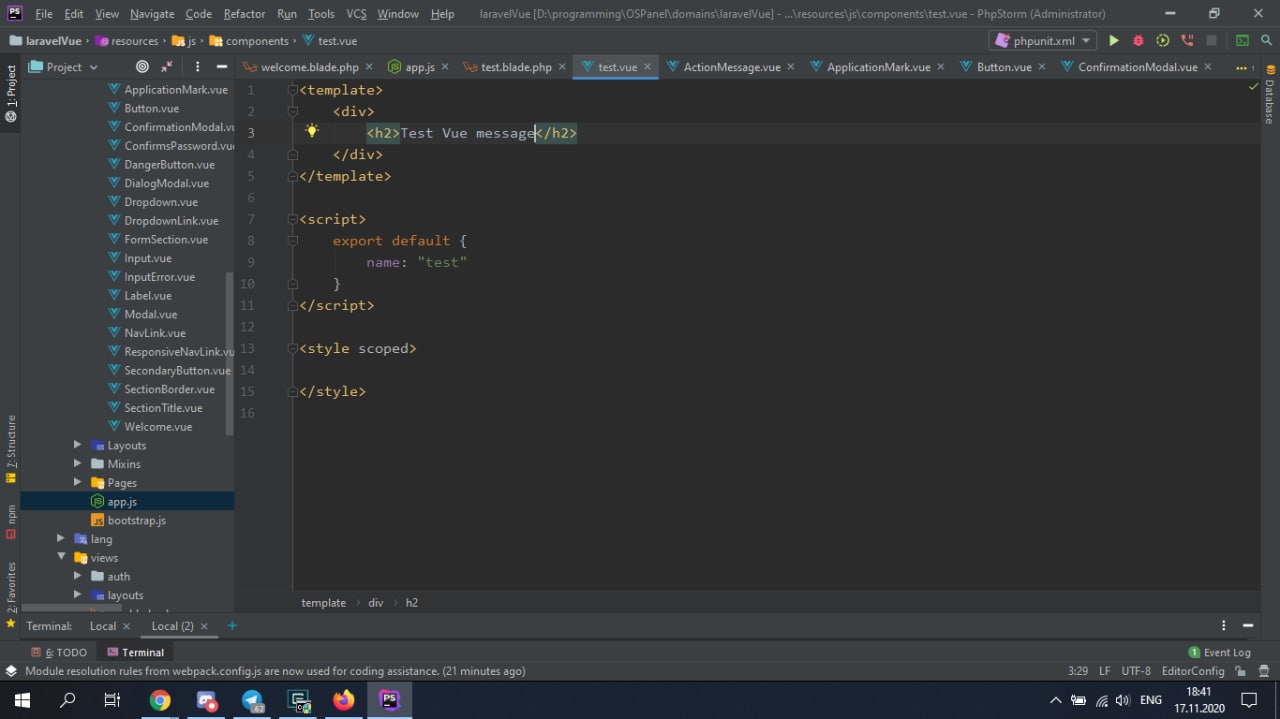
Task: Click the green inspection checkmark in editor
Action: (x=1253, y=88)
